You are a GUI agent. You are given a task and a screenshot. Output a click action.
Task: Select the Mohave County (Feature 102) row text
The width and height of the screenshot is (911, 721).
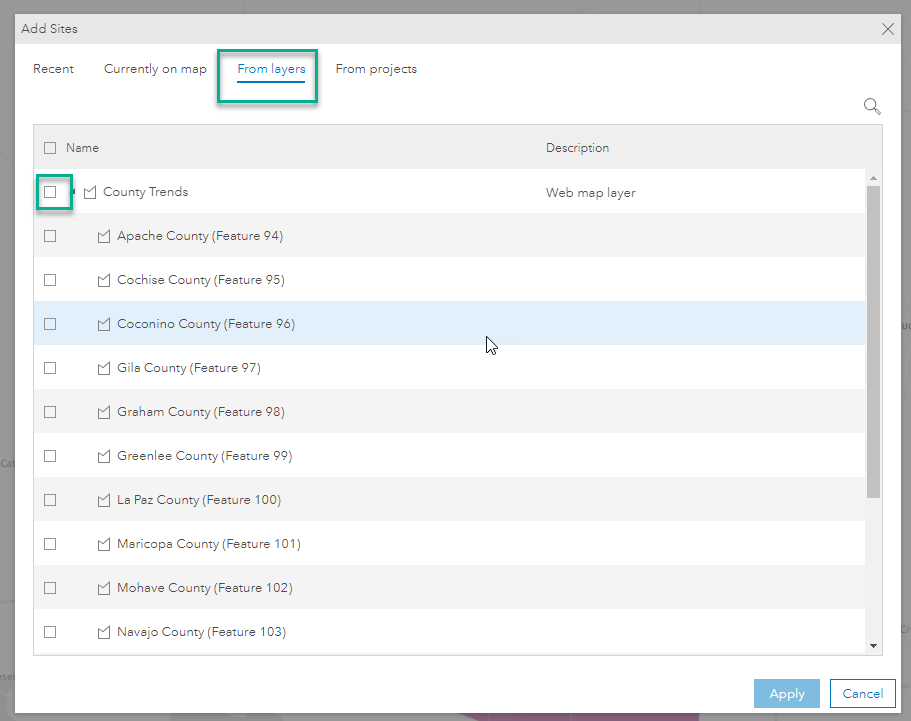[205, 588]
